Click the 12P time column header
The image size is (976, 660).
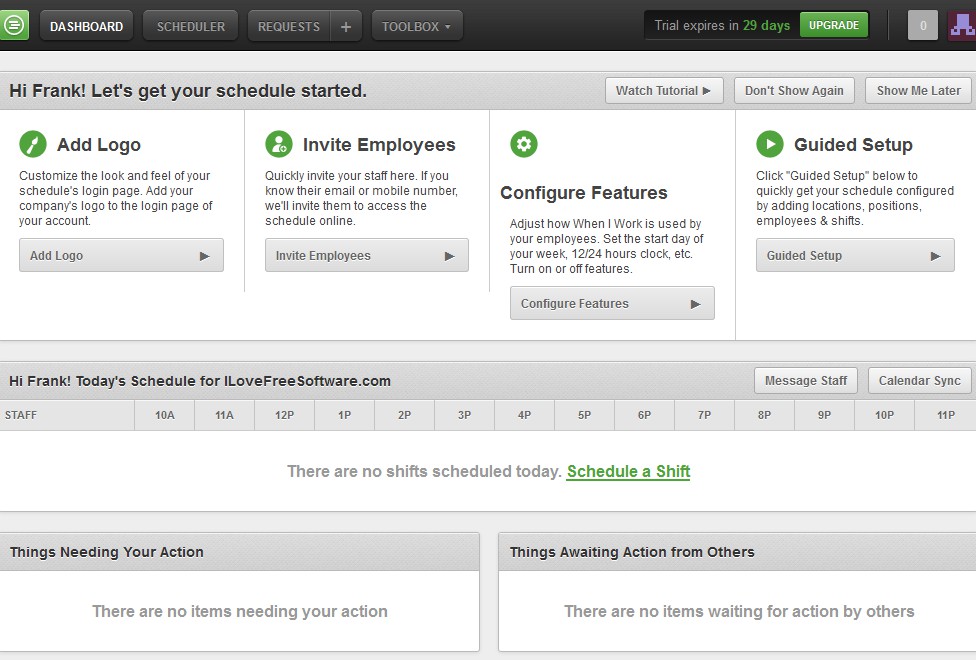point(284,415)
